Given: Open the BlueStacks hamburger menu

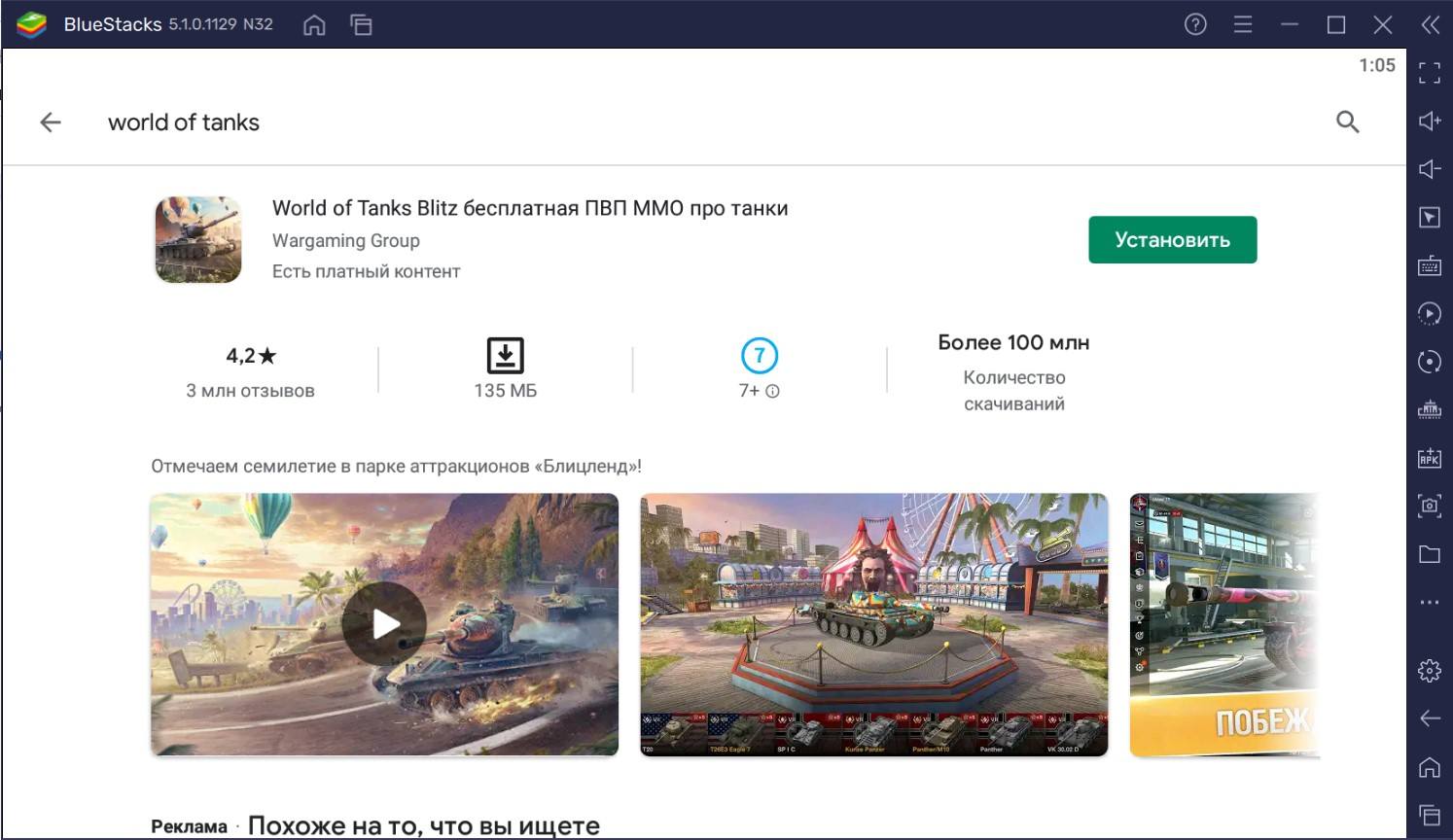Looking at the screenshot, I should point(1242,25).
